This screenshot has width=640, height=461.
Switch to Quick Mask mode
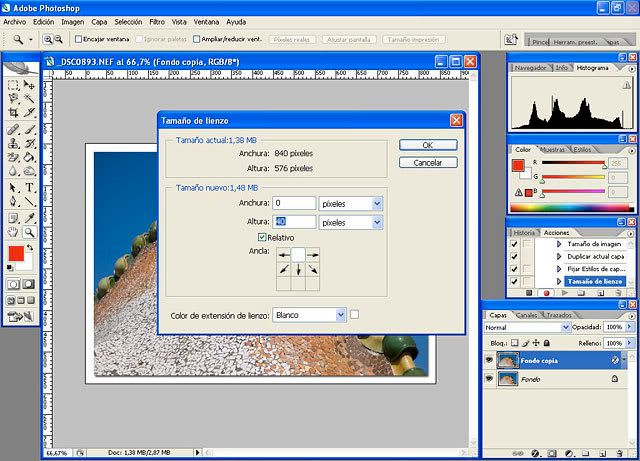click(x=29, y=284)
